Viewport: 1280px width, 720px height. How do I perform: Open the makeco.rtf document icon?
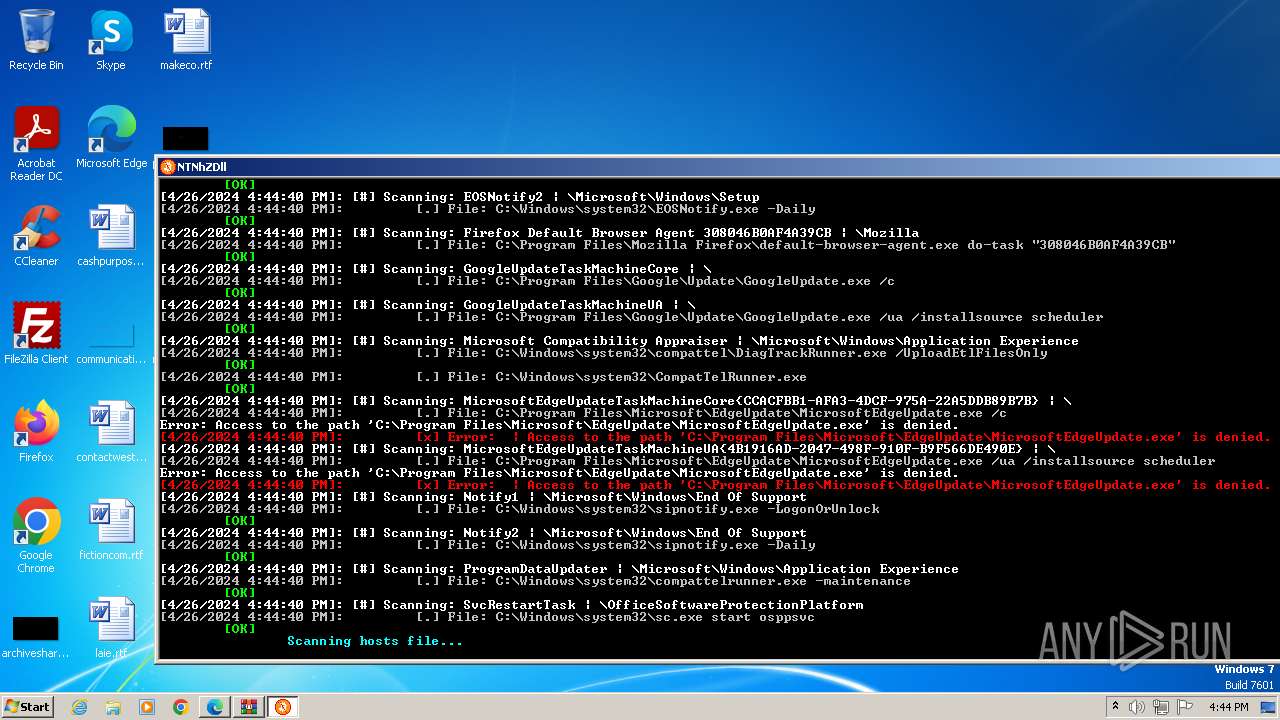coord(186,40)
